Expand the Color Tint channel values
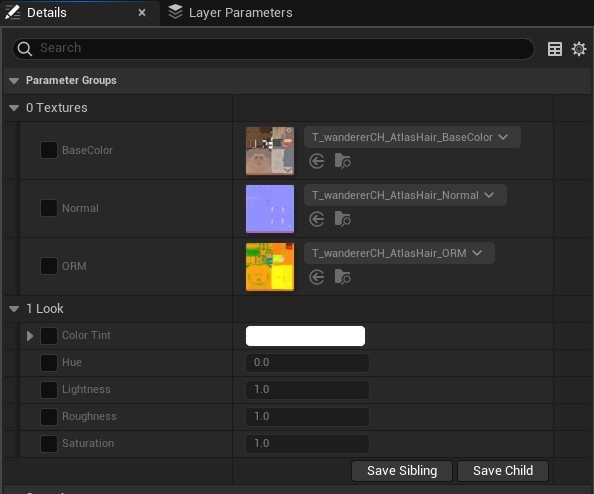The width and height of the screenshot is (594, 494). coord(30,336)
